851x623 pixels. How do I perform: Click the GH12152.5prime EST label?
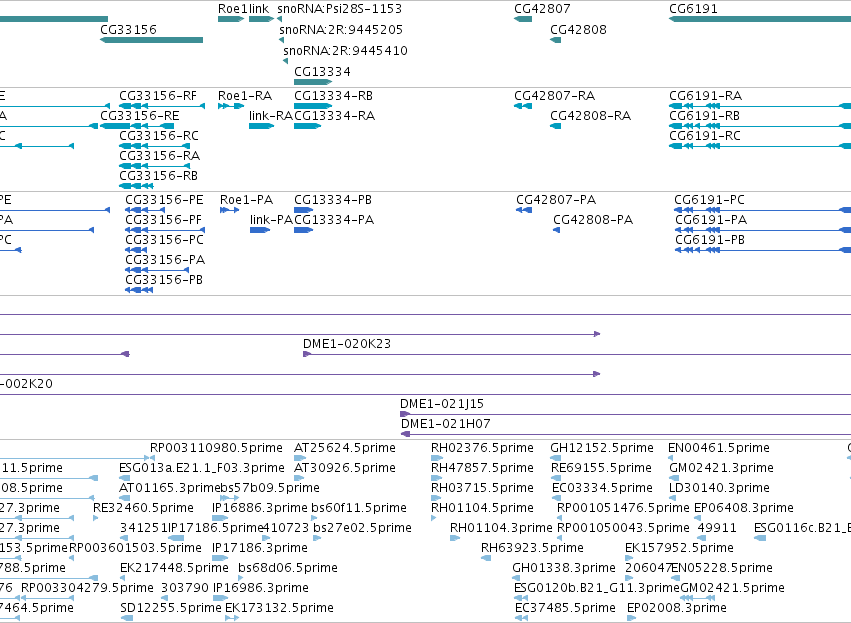point(602,448)
